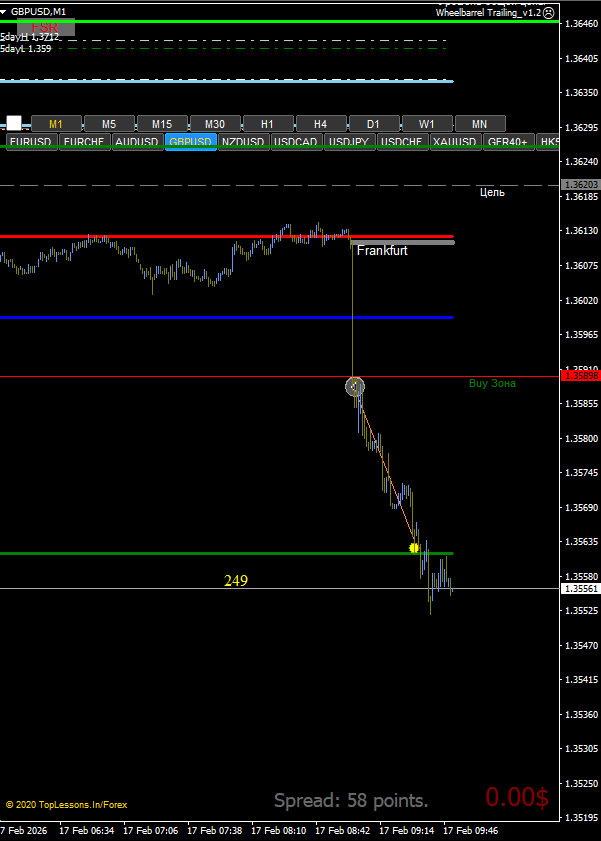601x841 pixels.
Task: Click the light blue horizontal line near 1.36370
Action: coord(227,81)
